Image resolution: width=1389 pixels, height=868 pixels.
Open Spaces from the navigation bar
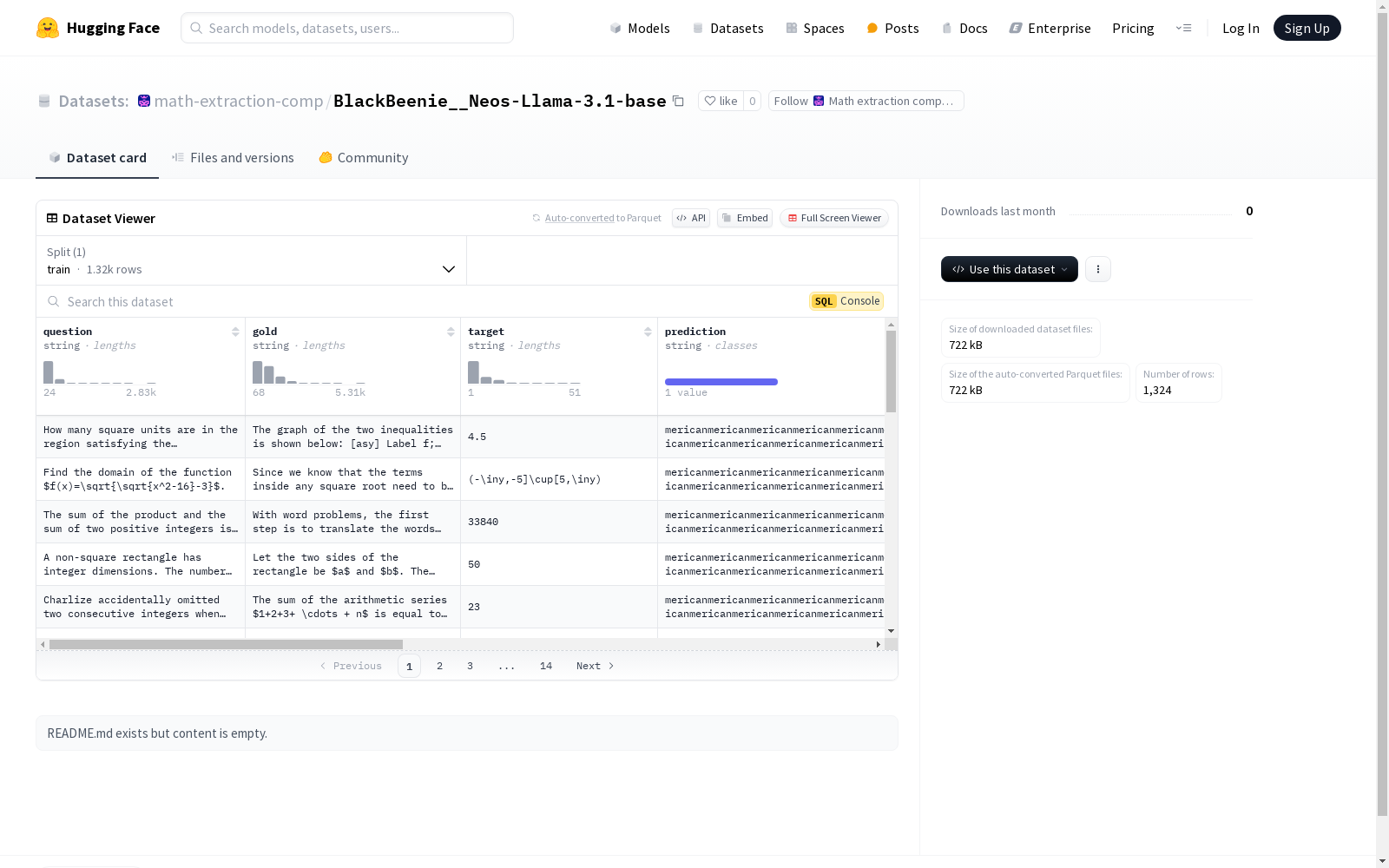815,28
